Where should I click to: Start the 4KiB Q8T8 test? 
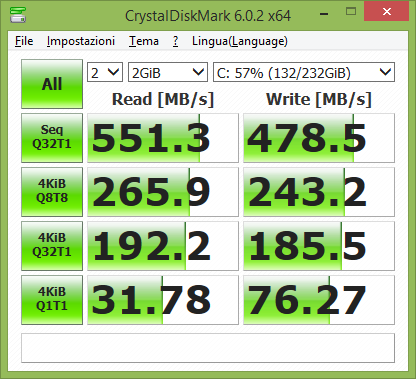tap(52, 192)
